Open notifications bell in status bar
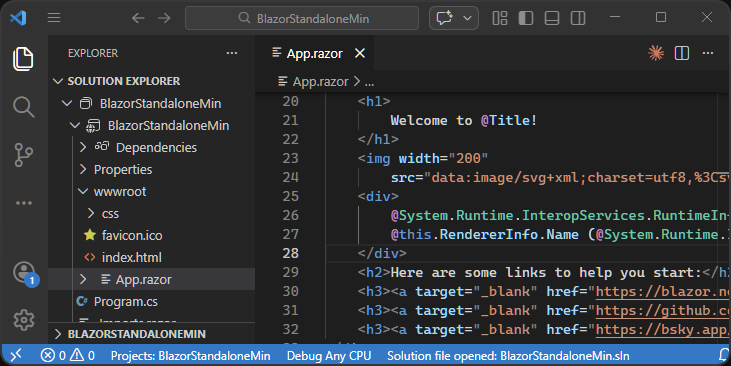Viewport: 731px width, 366px height. pos(724,356)
